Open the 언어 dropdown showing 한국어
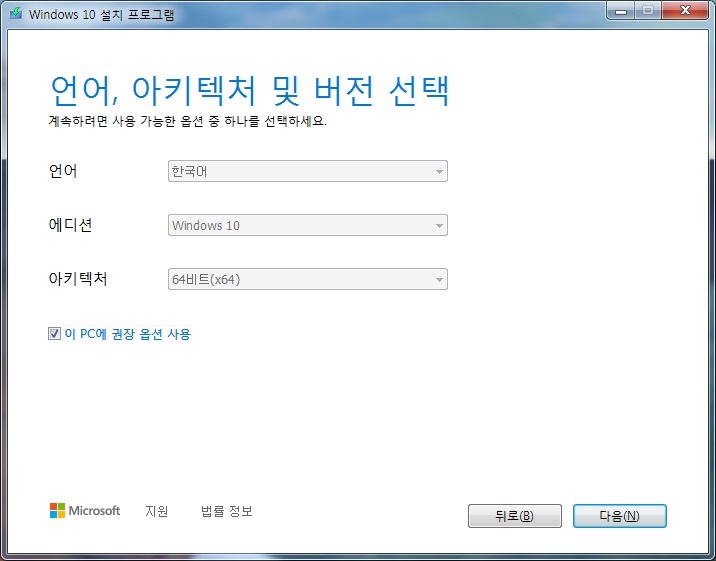 (308, 171)
